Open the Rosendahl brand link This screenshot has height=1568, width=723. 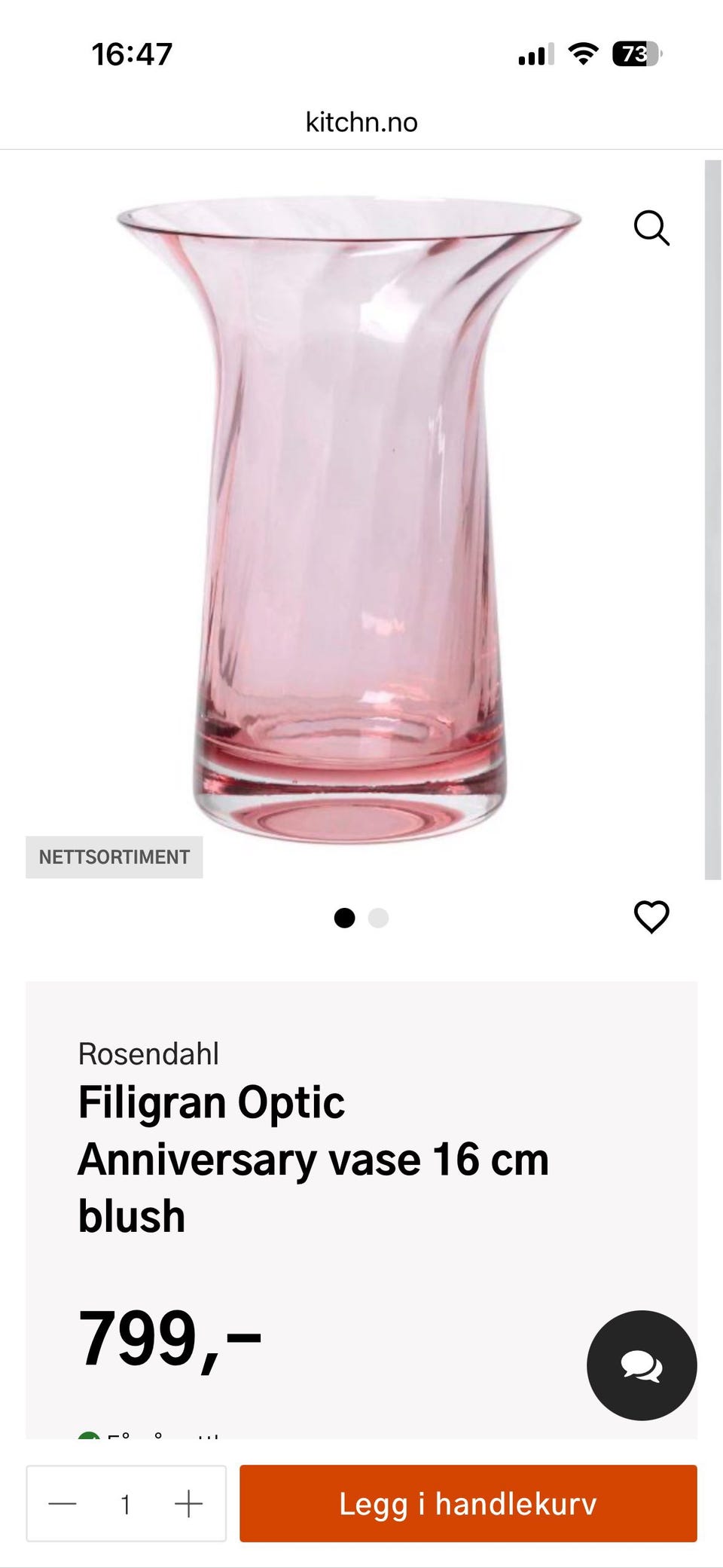[x=148, y=1053]
